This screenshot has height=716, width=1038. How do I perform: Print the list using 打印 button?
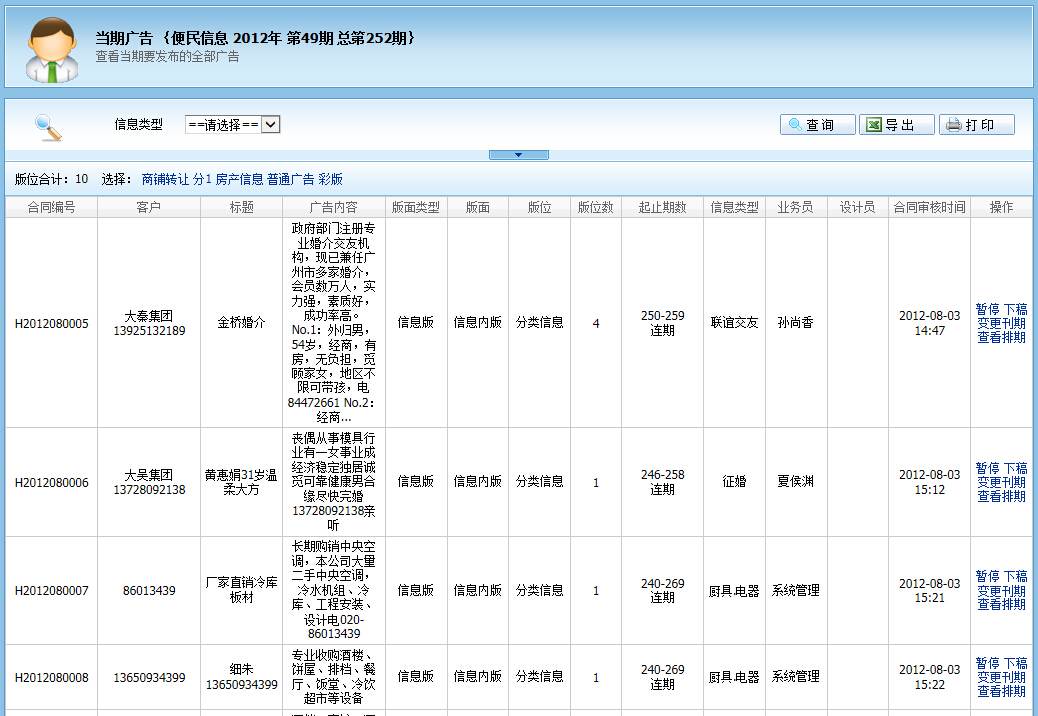pos(976,125)
